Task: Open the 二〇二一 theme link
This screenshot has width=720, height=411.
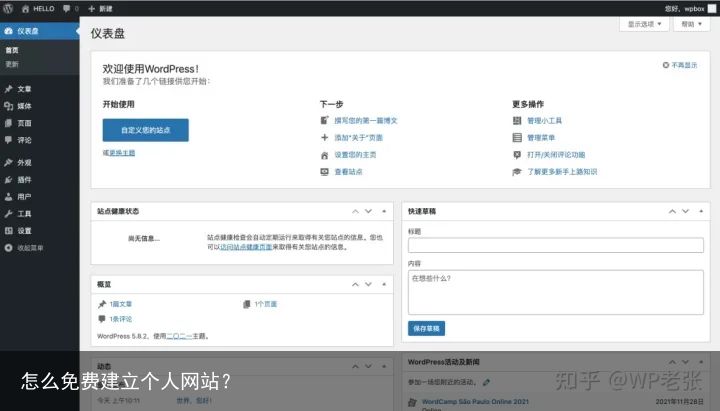Action: click(179, 336)
